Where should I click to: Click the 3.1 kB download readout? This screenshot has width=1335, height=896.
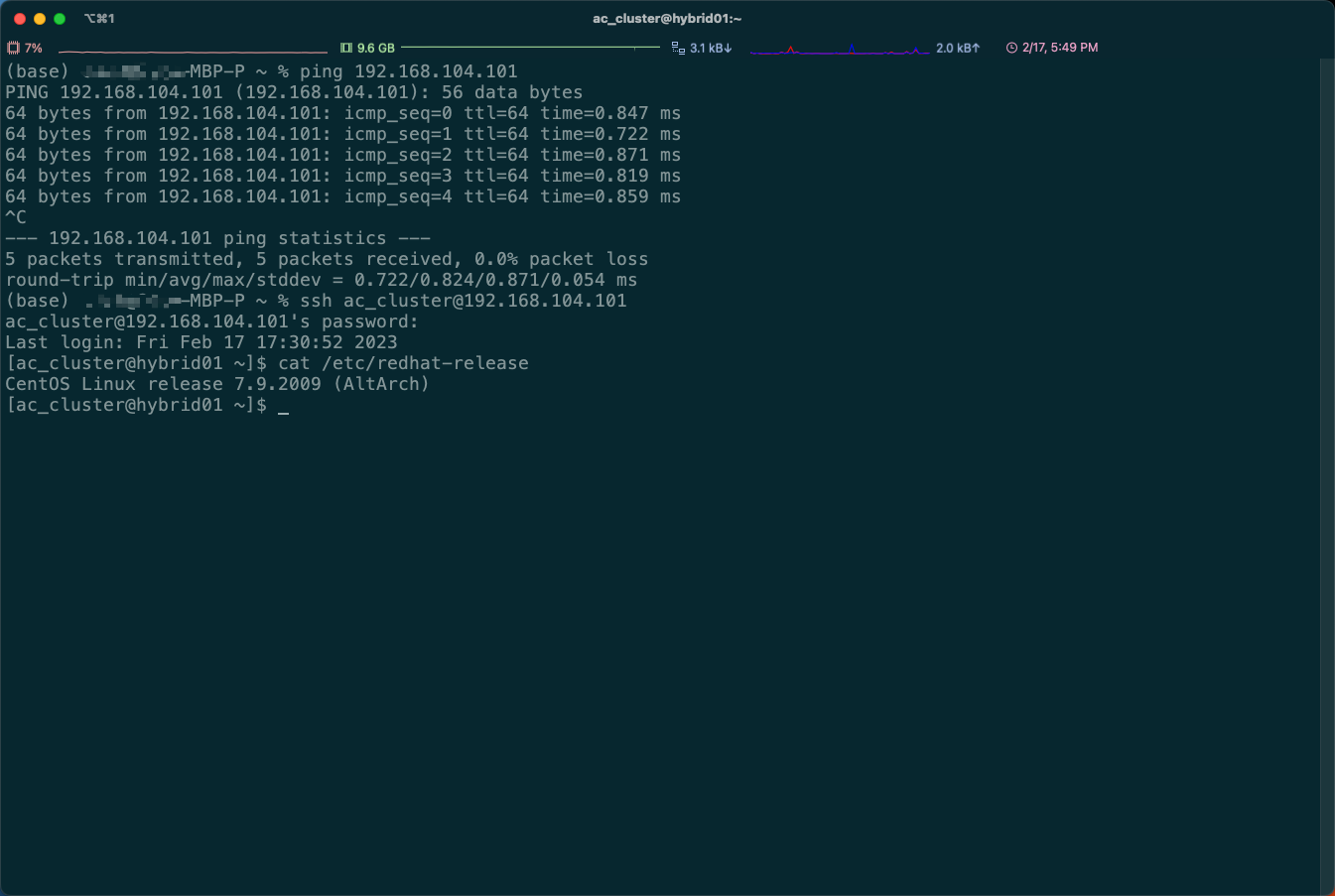(x=712, y=47)
